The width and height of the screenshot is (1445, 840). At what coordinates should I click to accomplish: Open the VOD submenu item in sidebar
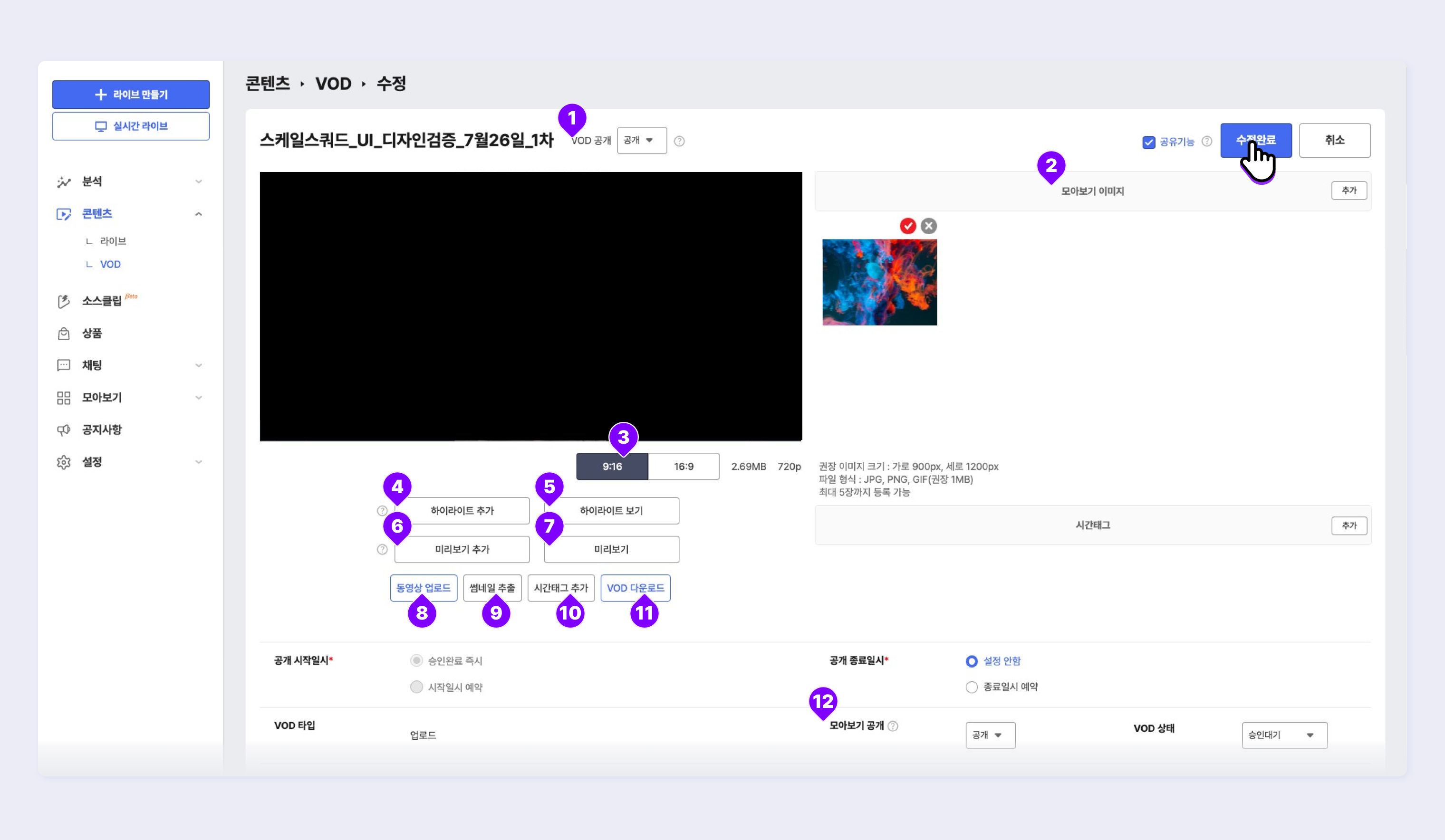pyautogui.click(x=110, y=264)
